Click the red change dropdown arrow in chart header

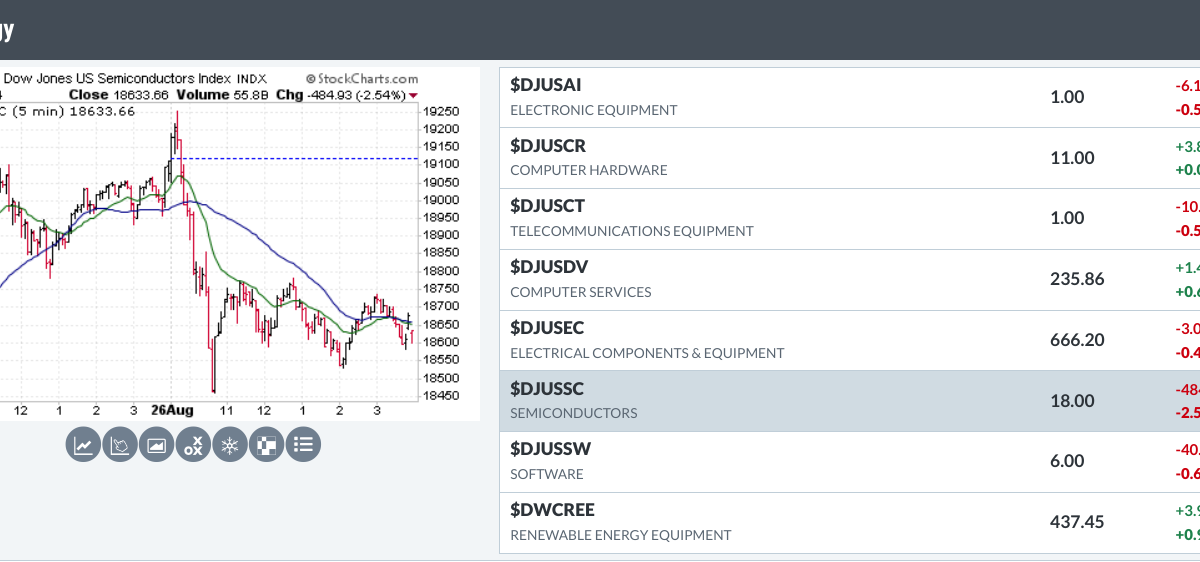tap(415, 96)
